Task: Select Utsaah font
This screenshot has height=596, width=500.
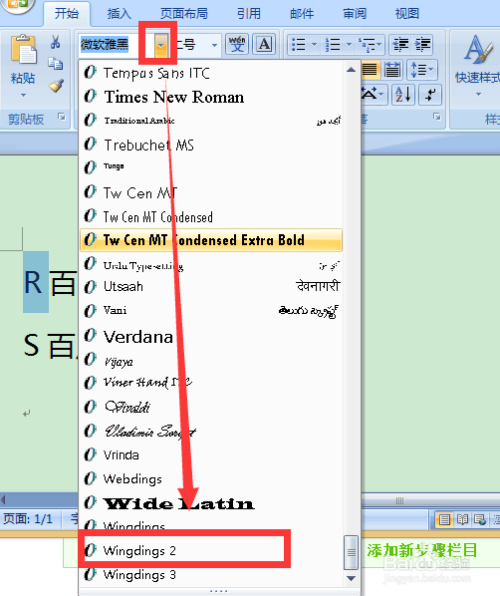Action: coord(211,286)
